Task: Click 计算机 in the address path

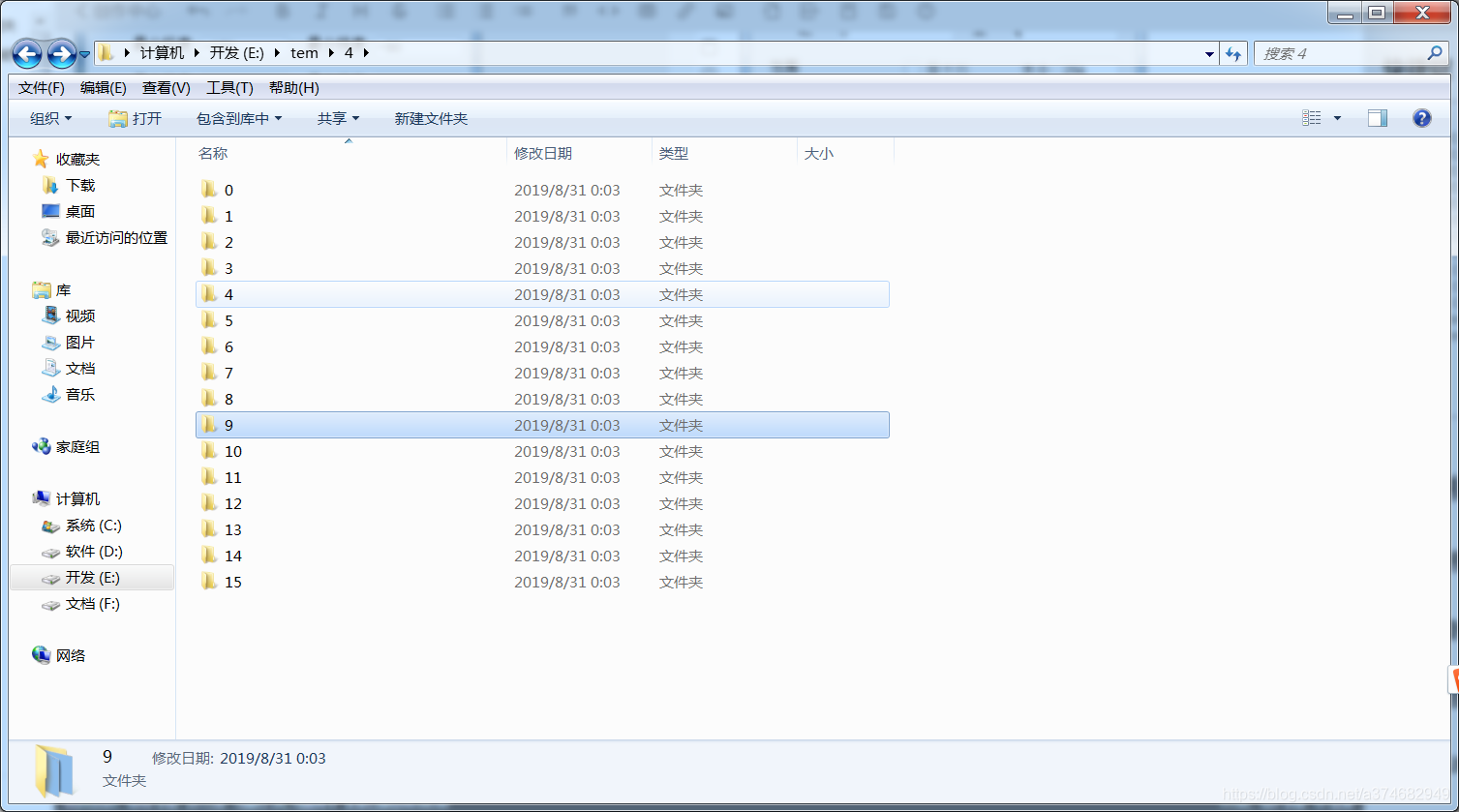Action: point(163,53)
